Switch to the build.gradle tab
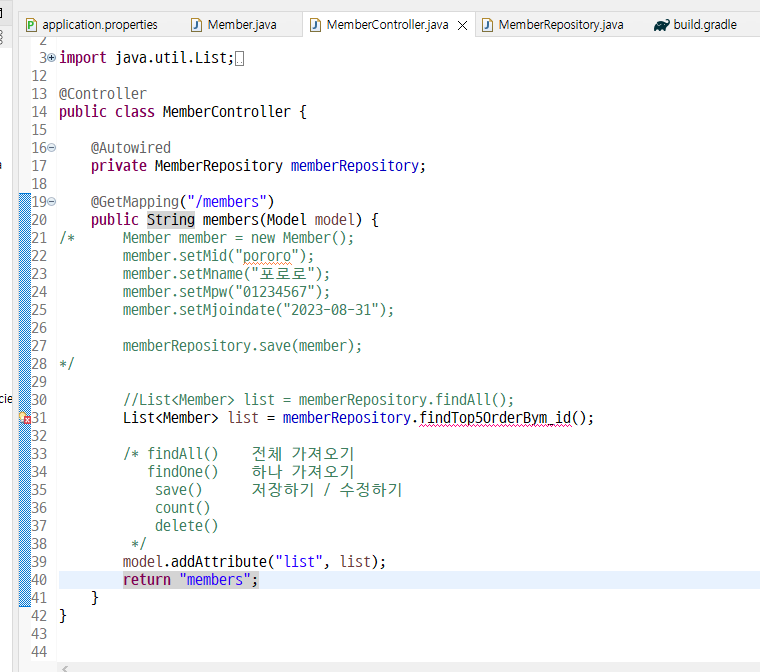Image resolution: width=760 pixels, height=672 pixels. (705, 25)
